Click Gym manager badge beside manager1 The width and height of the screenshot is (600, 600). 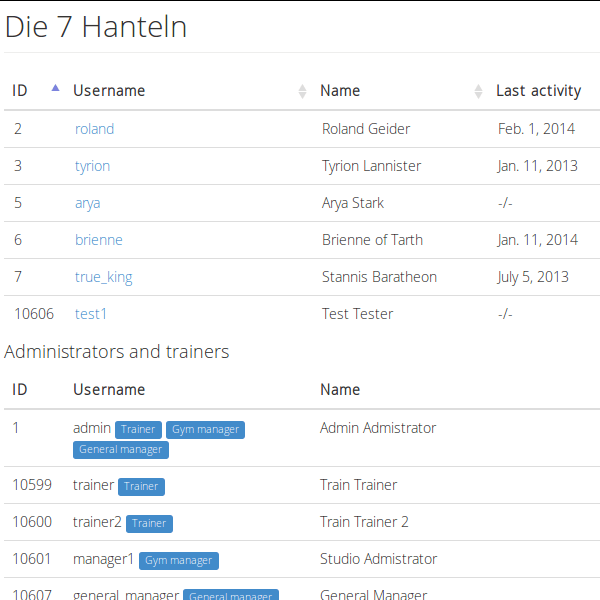tap(178, 560)
